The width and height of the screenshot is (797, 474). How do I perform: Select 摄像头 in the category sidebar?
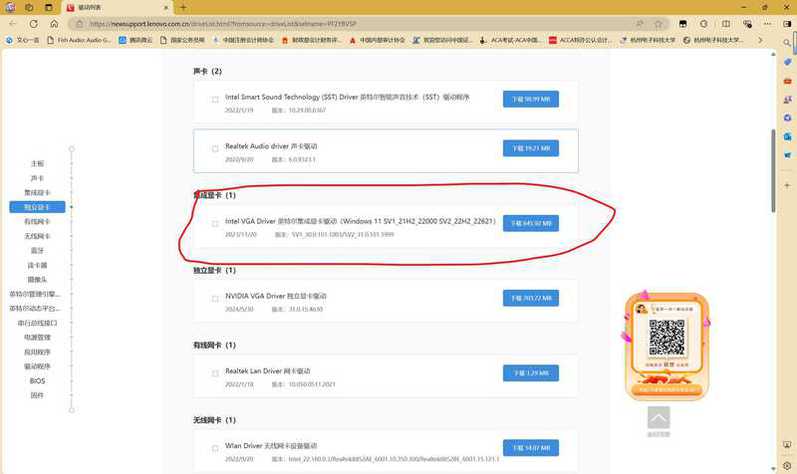37,279
